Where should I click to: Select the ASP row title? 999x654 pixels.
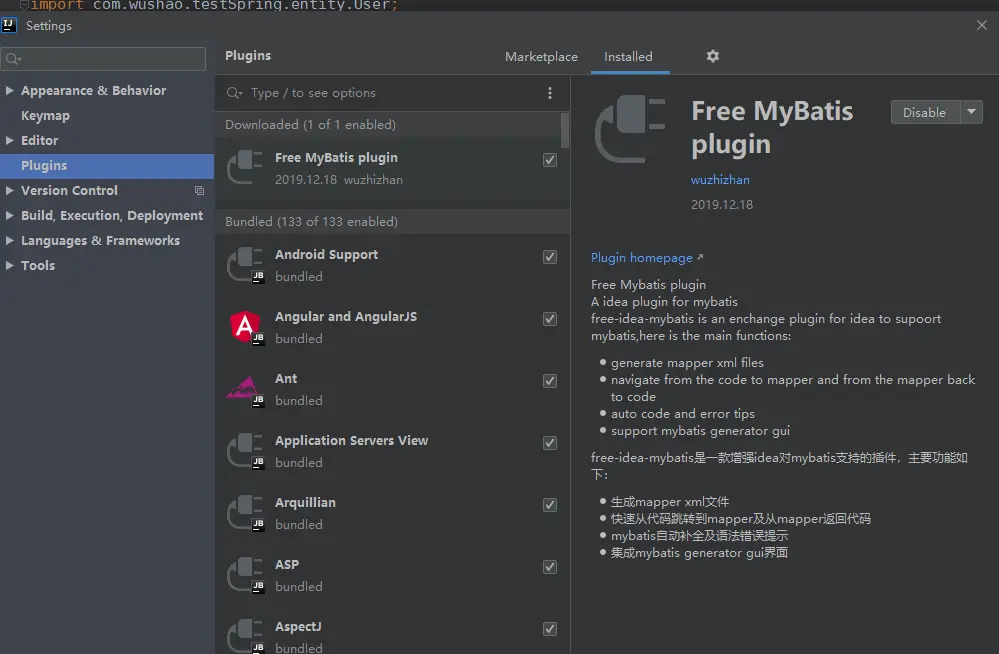287,565
